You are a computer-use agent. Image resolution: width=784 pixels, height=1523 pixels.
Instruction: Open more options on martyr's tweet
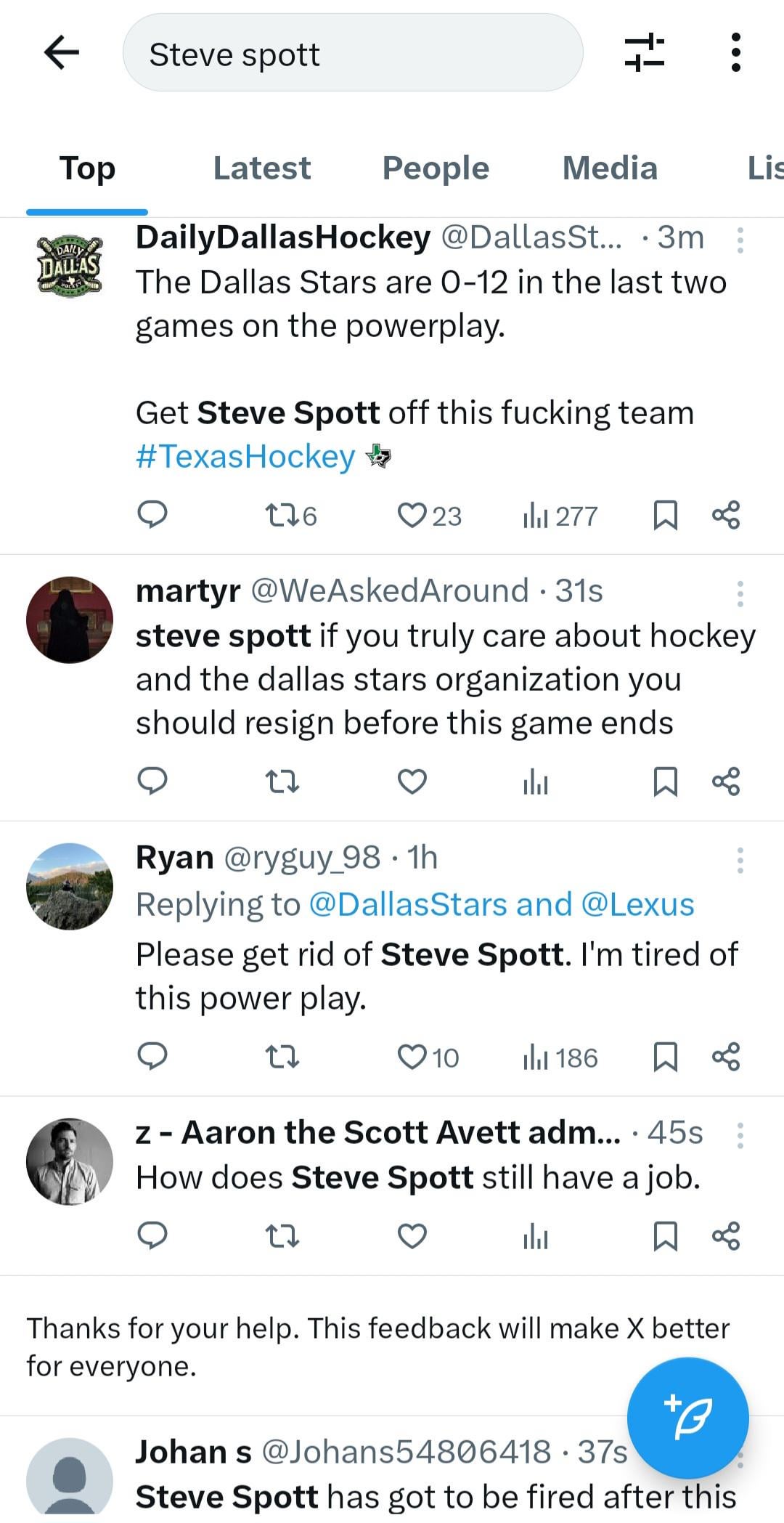coord(740,593)
